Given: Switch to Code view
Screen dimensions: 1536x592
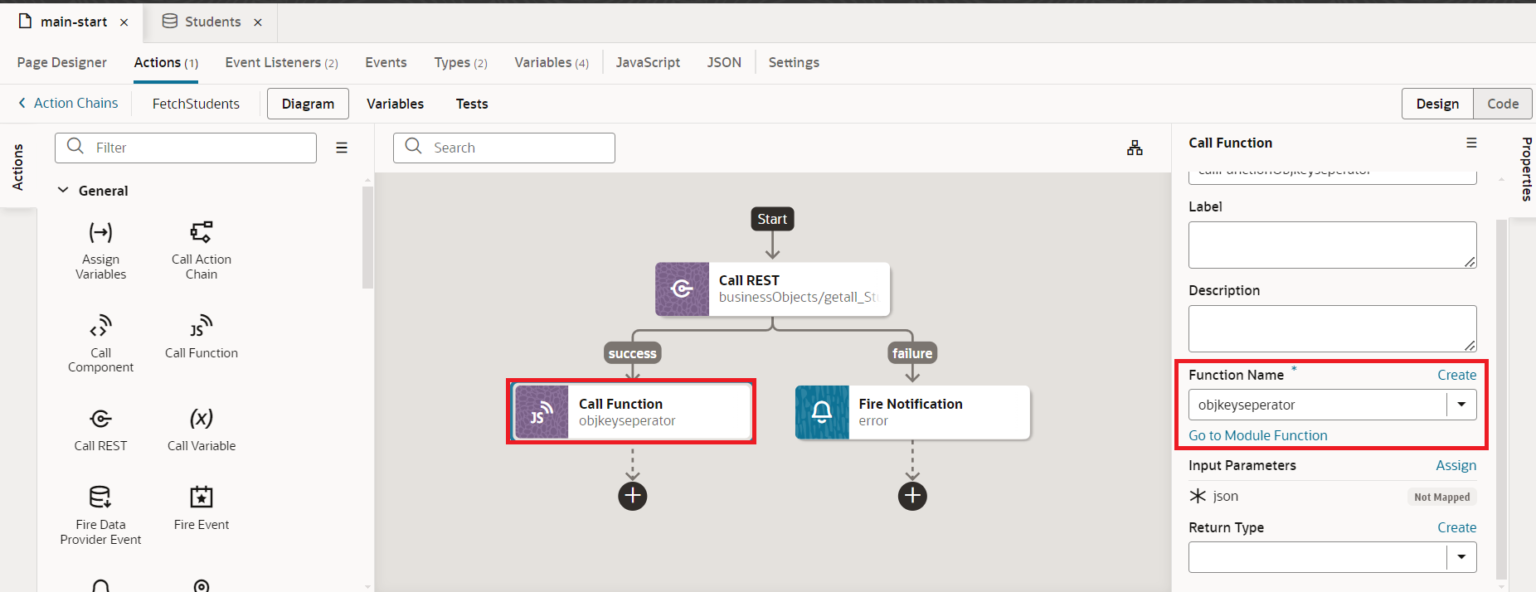Looking at the screenshot, I should point(1502,104).
